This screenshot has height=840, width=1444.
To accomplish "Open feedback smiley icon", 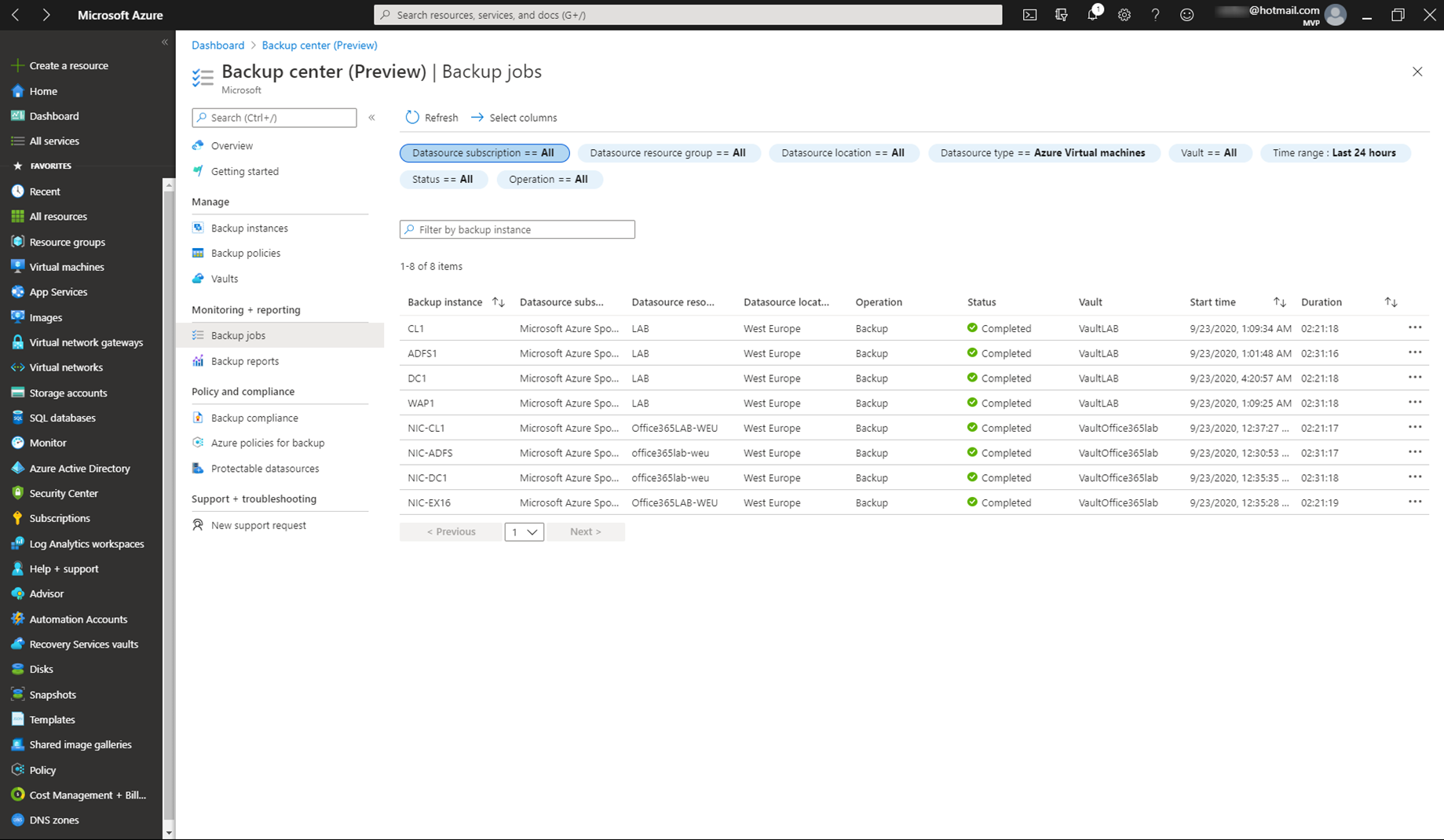I will click(1186, 15).
